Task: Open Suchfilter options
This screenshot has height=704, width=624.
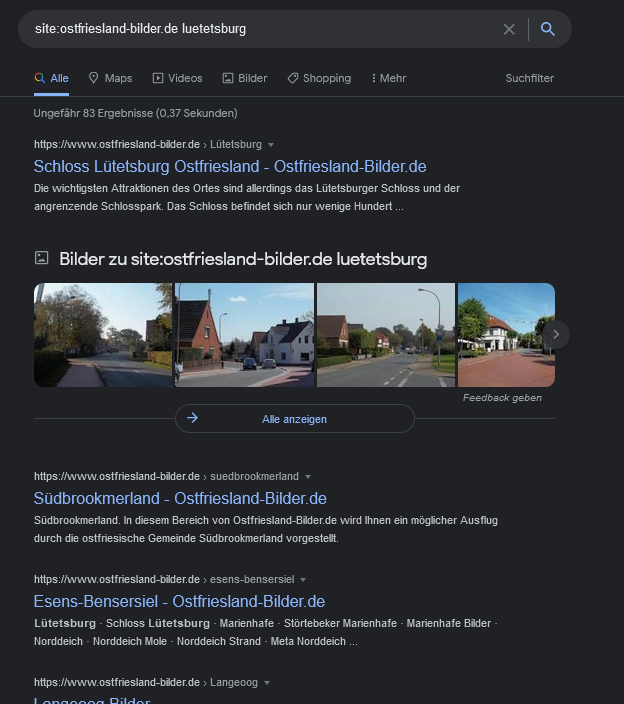Action: coord(529,78)
